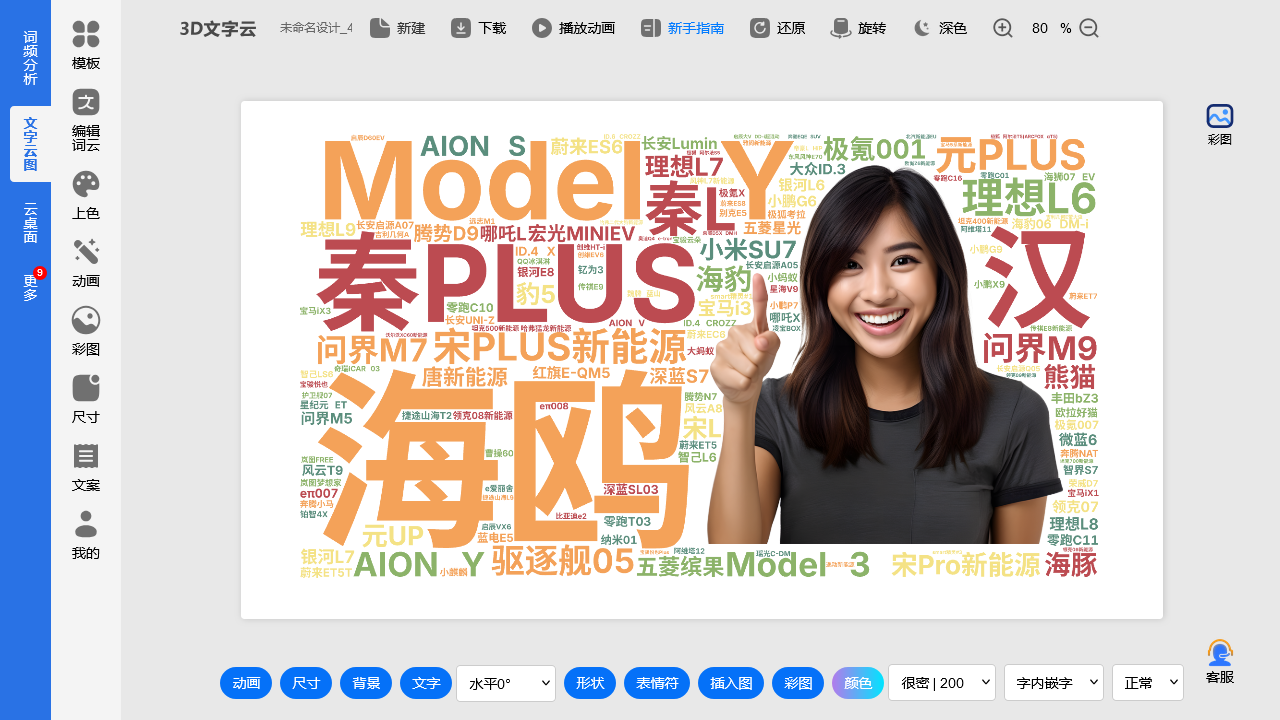This screenshot has width=1280, height=720.
Task: Click the word 五菱缤果 in the cloud
Action: coord(680,568)
